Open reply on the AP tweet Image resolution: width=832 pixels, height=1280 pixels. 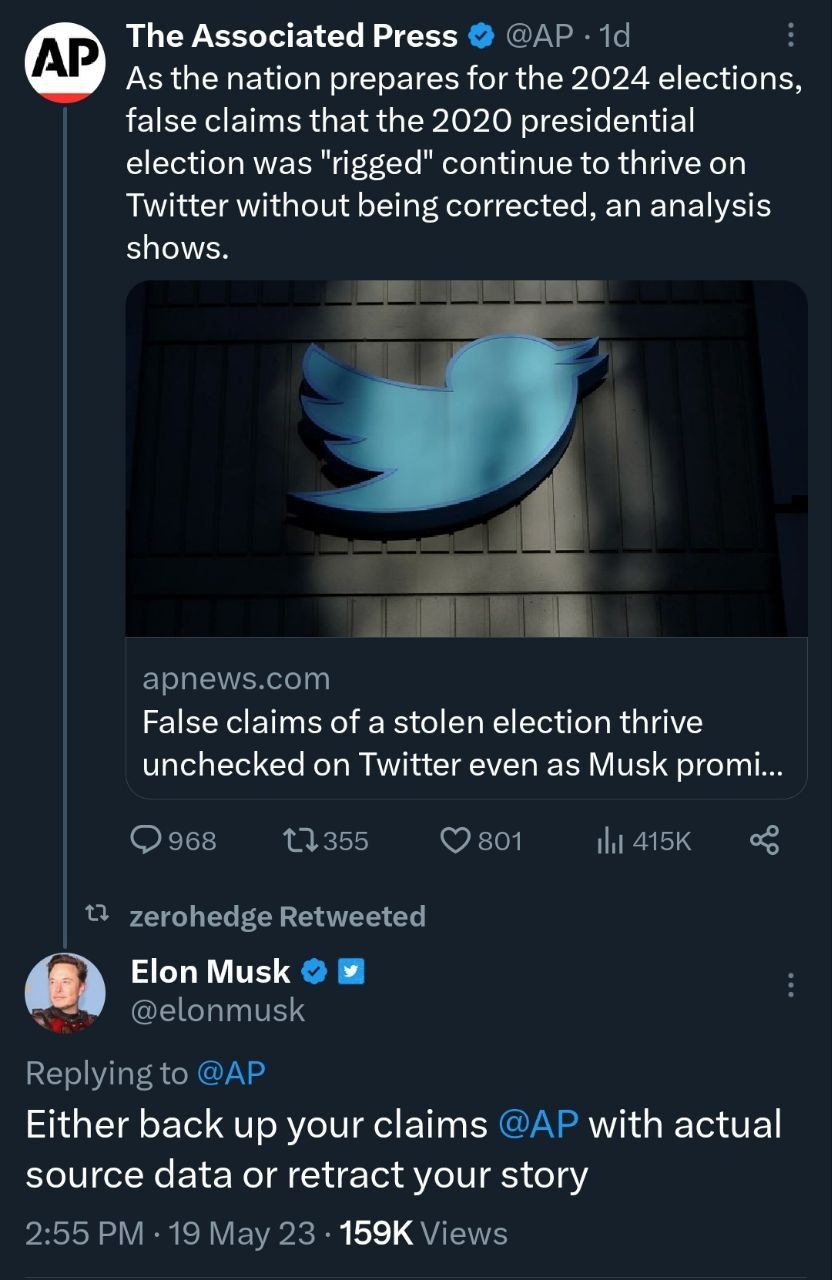pyautogui.click(x=150, y=841)
